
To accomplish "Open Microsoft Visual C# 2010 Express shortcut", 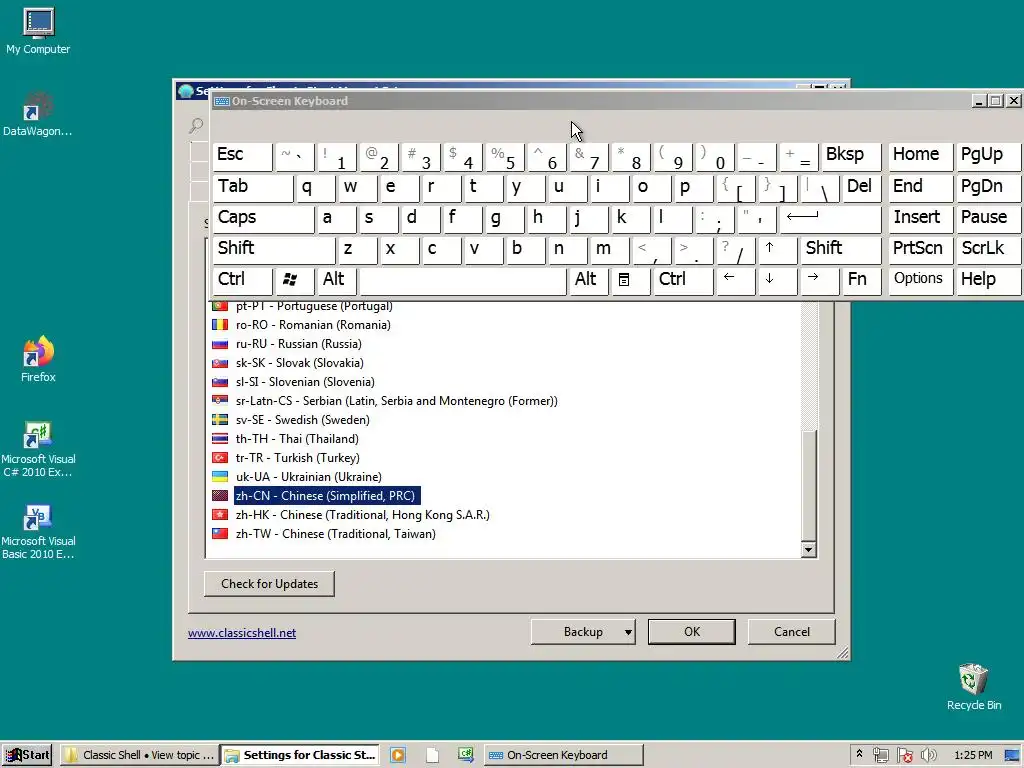I will click(x=38, y=449).
